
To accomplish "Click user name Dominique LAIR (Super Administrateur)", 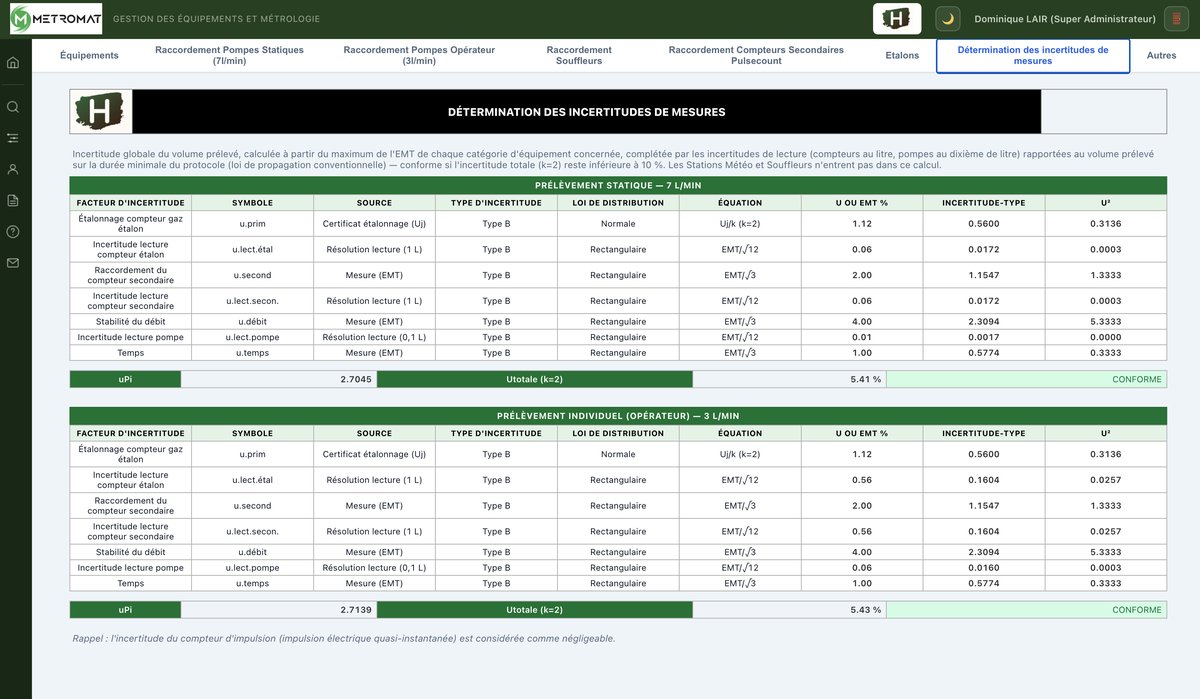I will click(x=1065, y=19).
